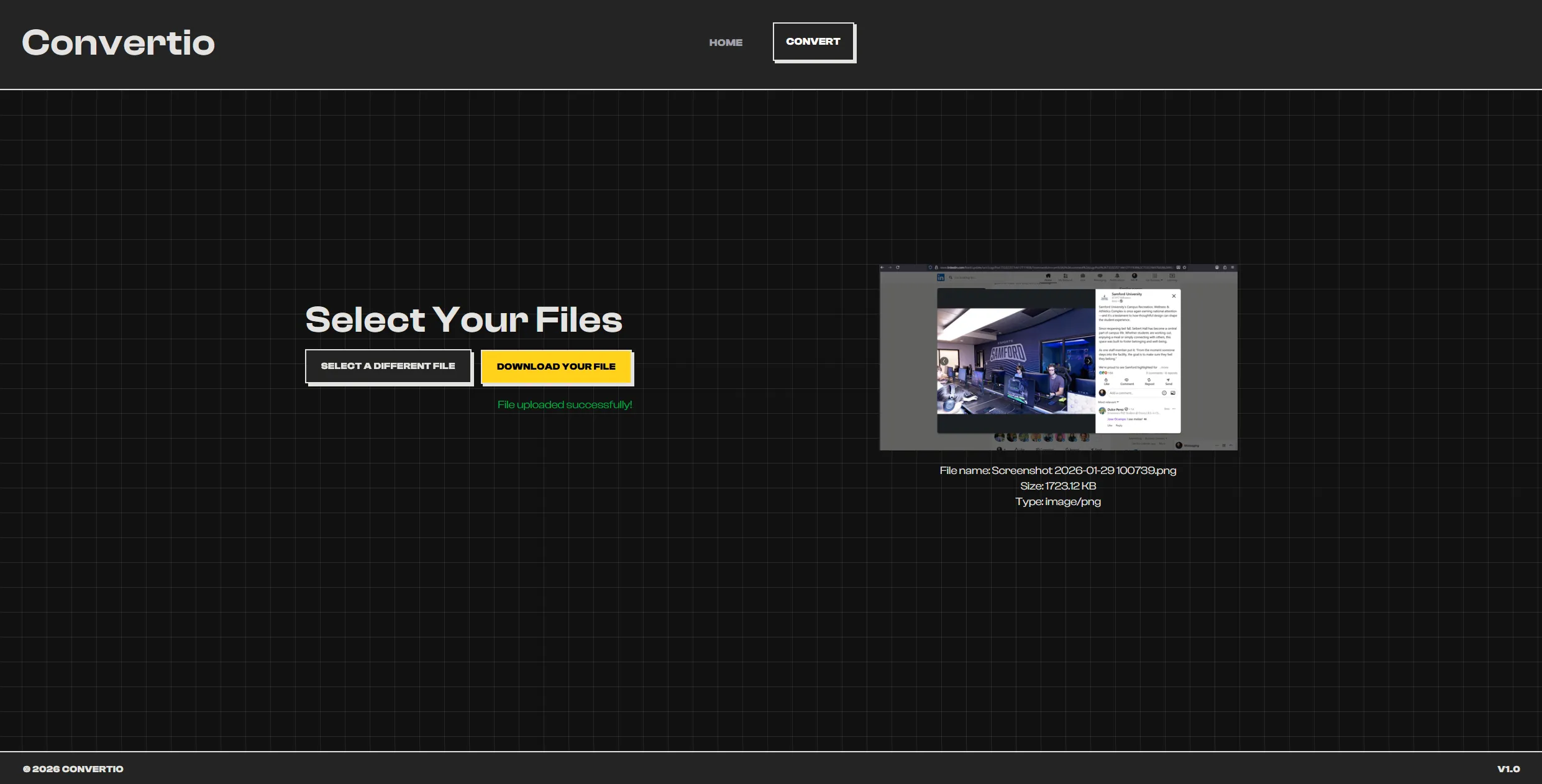Click the 'V1.0' version label
This screenshot has width=1542, height=784.
(1508, 769)
